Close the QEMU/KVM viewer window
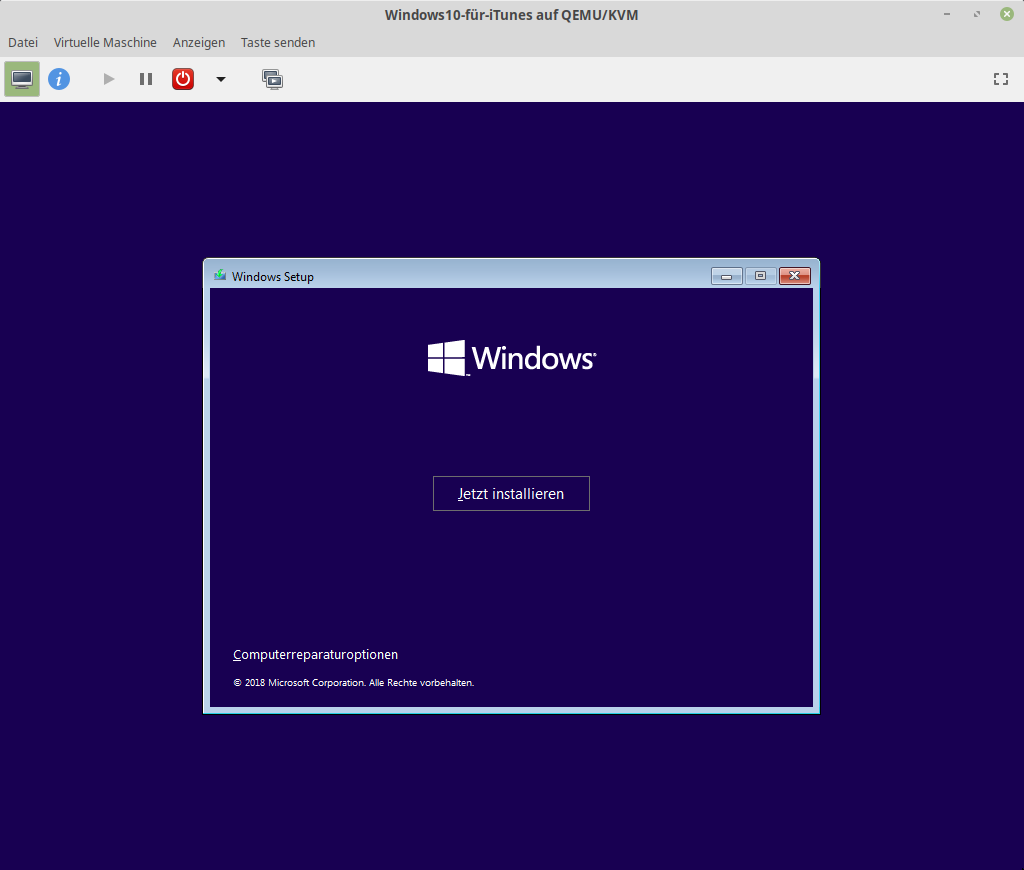Viewport: 1024px width, 870px height. click(x=1006, y=14)
